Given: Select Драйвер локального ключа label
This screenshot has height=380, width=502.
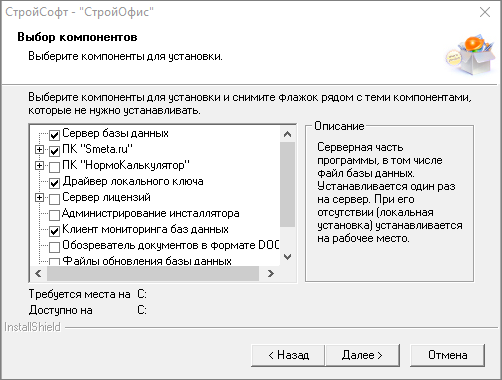Looking at the screenshot, I should [133, 181].
